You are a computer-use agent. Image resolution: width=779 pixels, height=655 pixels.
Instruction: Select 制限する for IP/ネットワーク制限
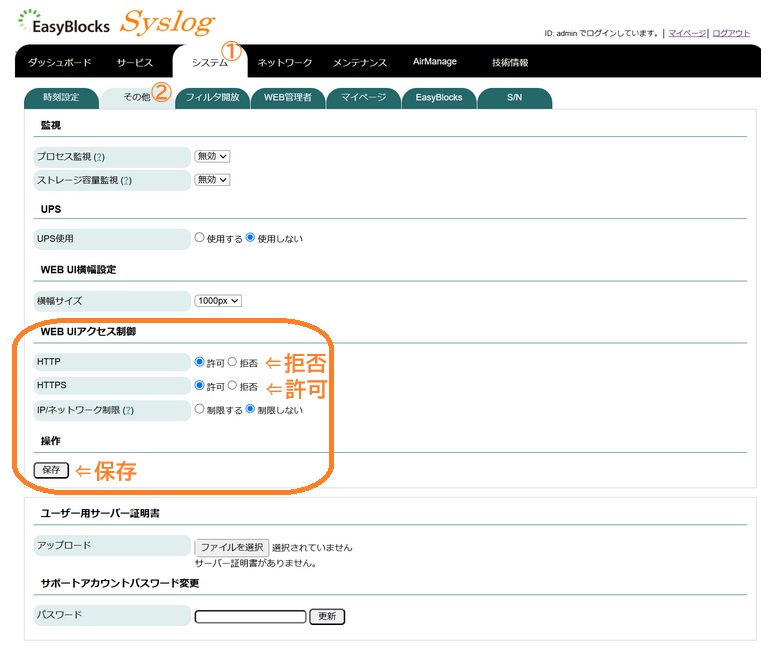tap(200, 409)
